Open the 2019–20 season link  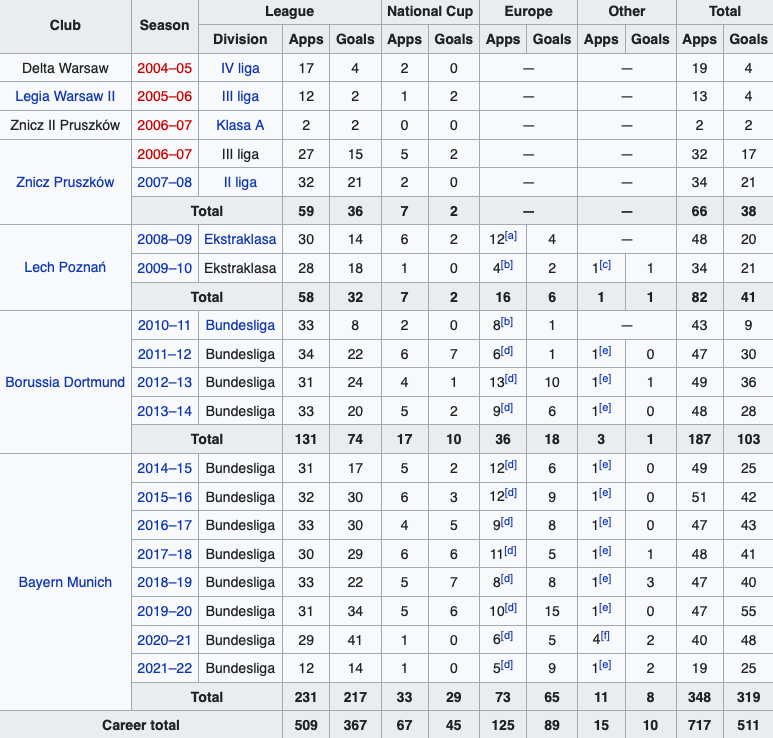click(165, 611)
